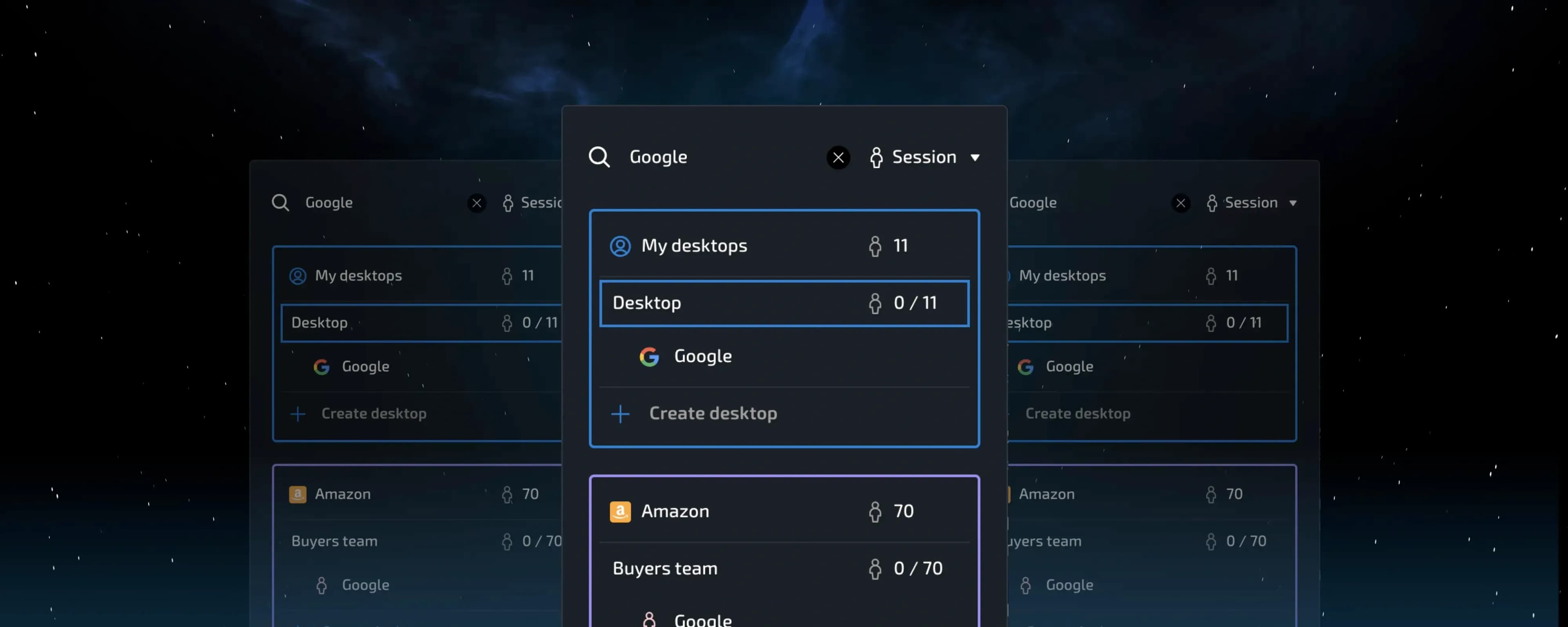Click the Amazon logo icon in center panel
The width and height of the screenshot is (1568, 627).
[620, 512]
